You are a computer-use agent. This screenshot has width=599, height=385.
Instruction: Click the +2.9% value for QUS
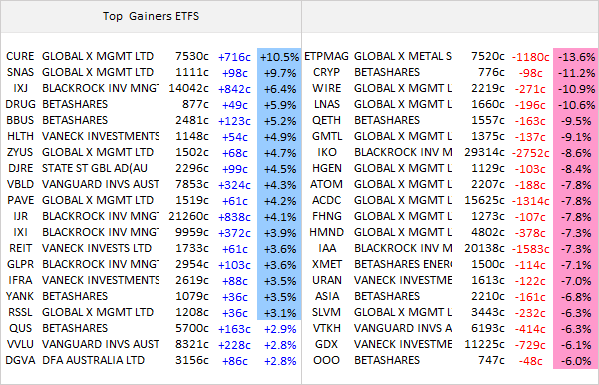click(280, 329)
